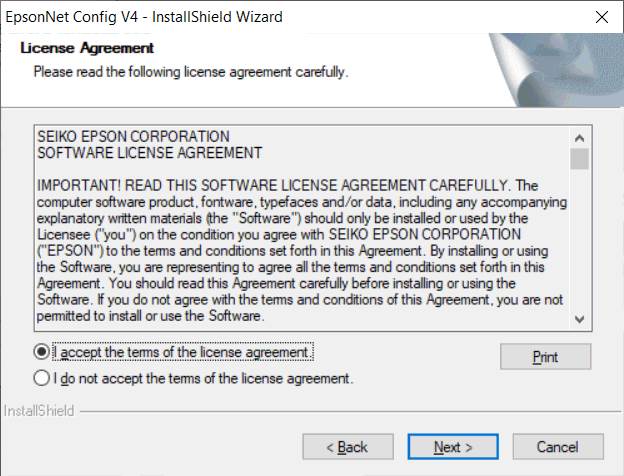Click the License Agreement heading
The height and width of the screenshot is (476, 624).
[87, 48]
